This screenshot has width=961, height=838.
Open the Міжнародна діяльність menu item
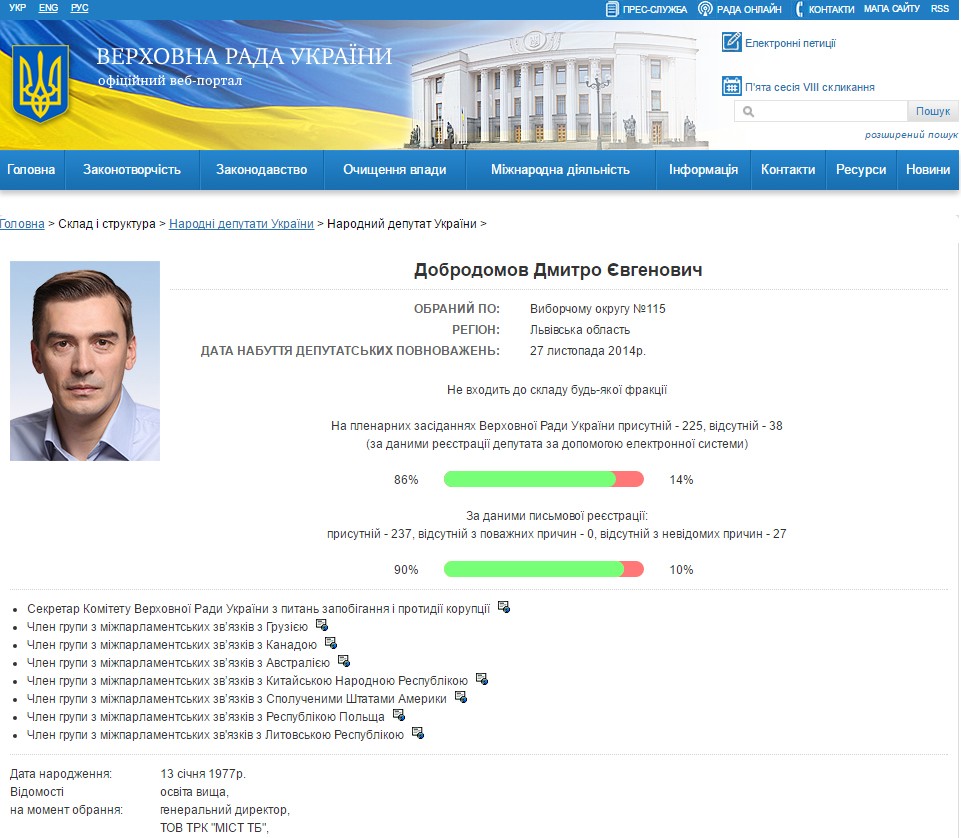click(x=560, y=170)
